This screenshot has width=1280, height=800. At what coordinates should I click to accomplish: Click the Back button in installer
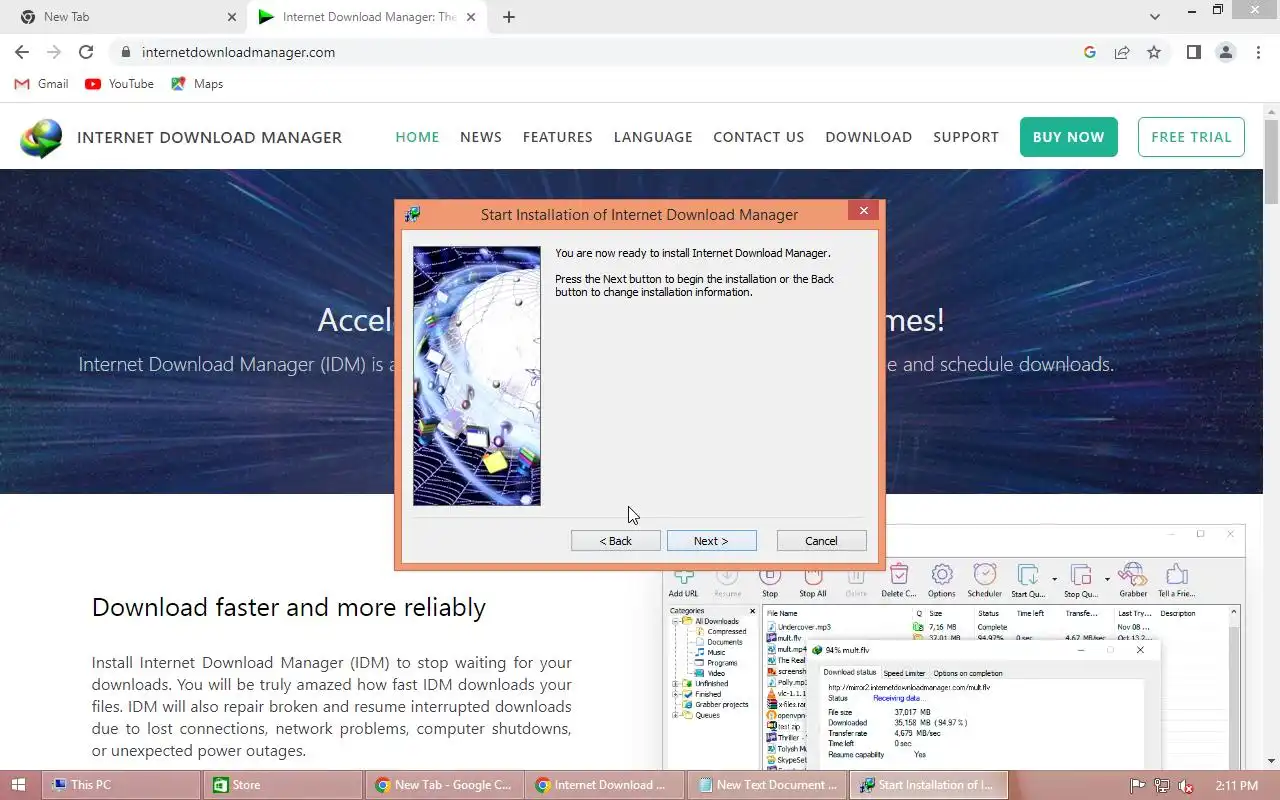tap(615, 541)
